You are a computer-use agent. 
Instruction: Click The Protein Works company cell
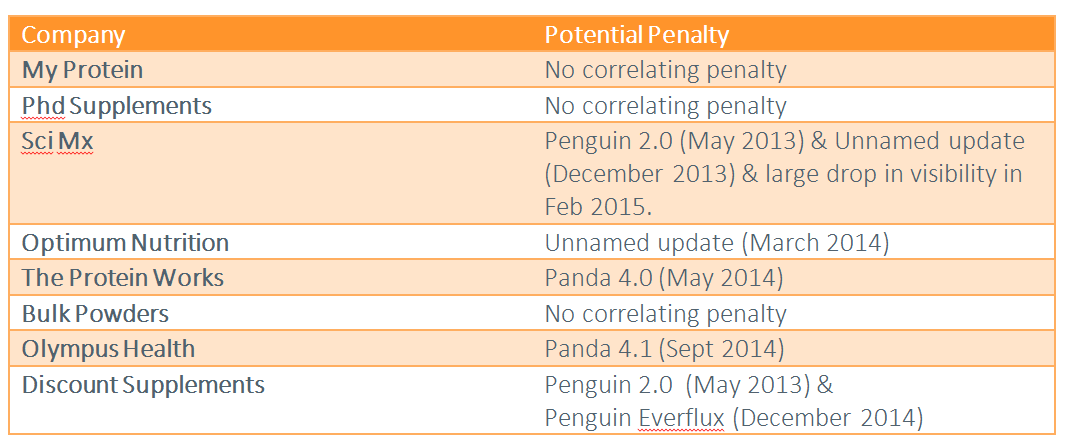(x=273, y=277)
